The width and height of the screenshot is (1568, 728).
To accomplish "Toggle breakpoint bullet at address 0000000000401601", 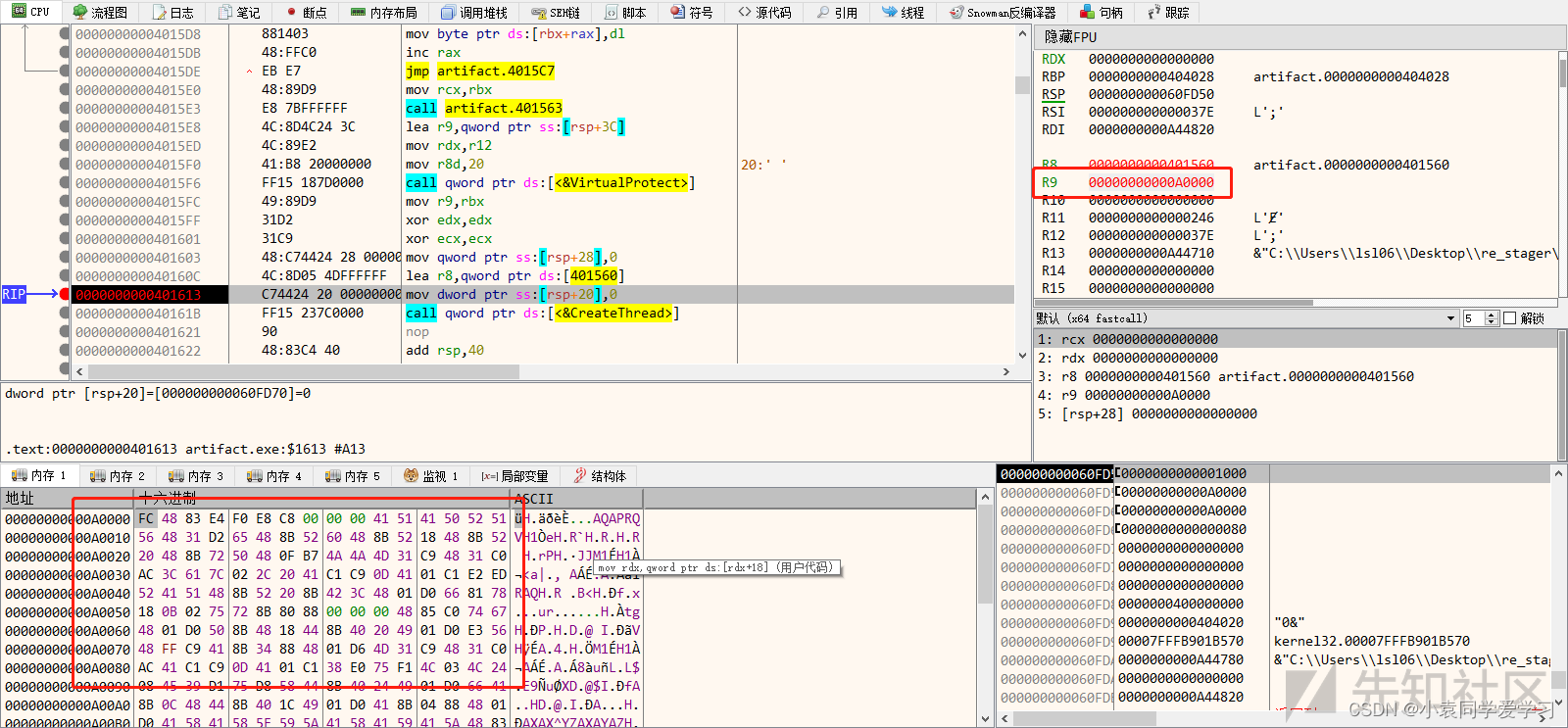I will pyautogui.click(x=65, y=238).
